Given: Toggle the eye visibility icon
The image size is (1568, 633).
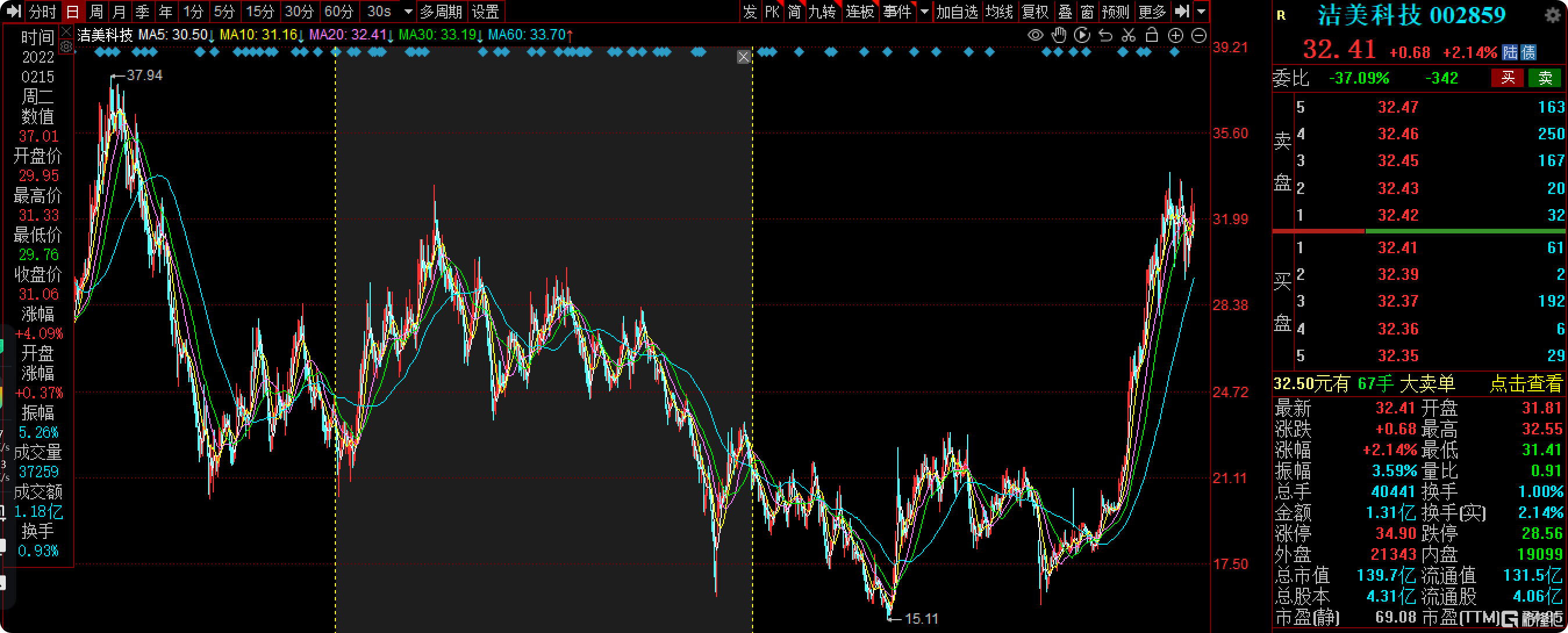Looking at the screenshot, I should (x=1036, y=35).
